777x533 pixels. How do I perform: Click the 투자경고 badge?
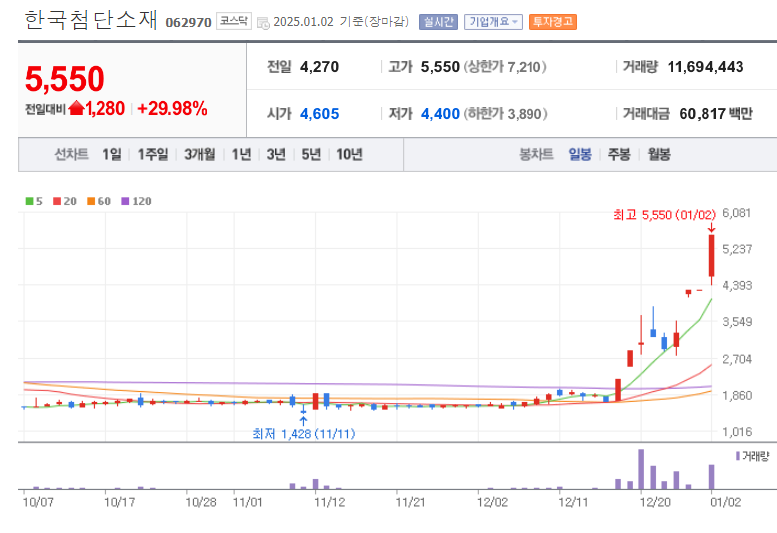(x=553, y=22)
